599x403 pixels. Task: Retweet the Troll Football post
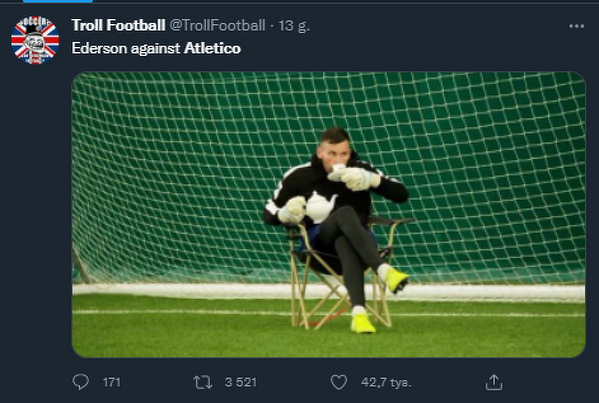coord(202,382)
